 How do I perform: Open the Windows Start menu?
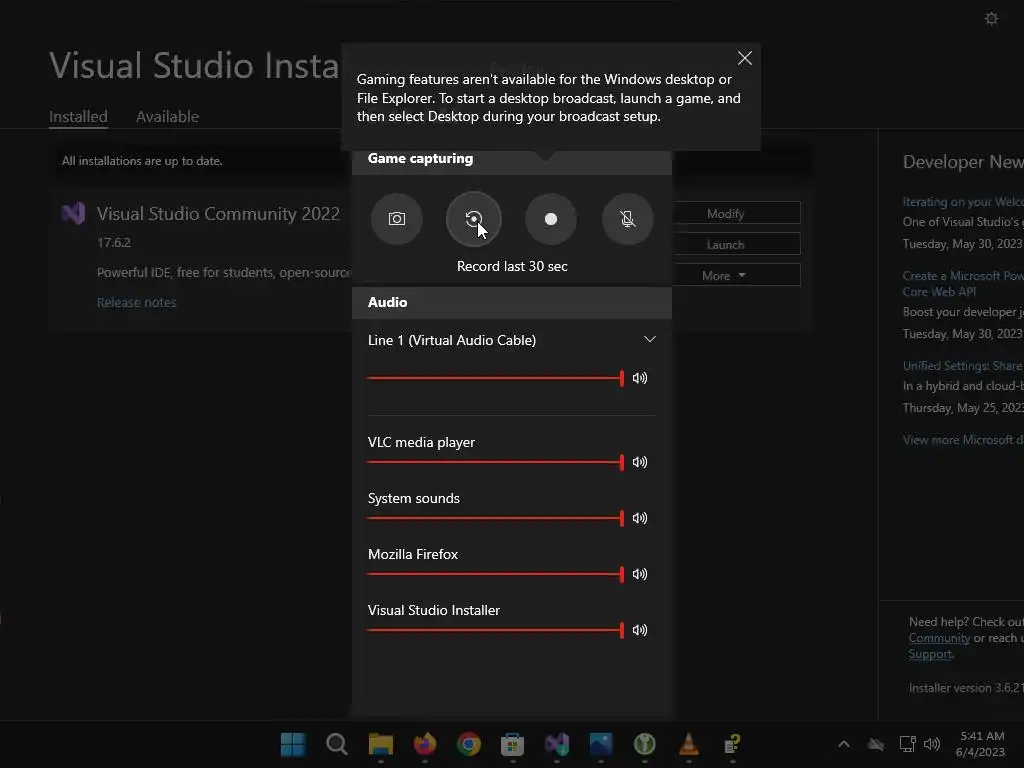[x=293, y=744]
